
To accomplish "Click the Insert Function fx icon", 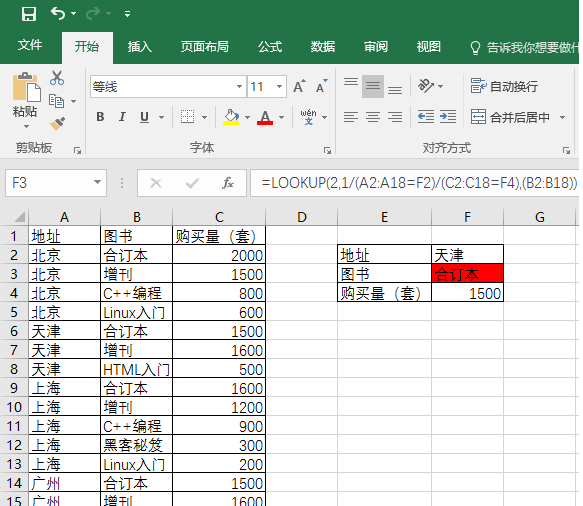I will coord(228,183).
